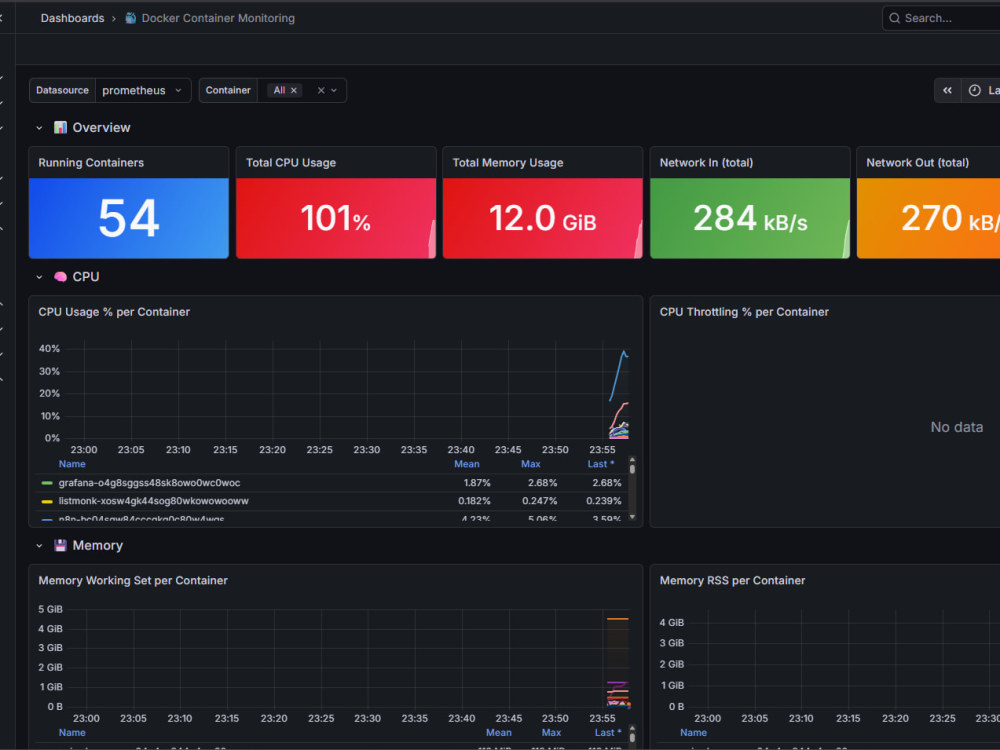The width and height of the screenshot is (1000, 750).
Task: Remove the All tag in Container filter
Action: coord(294,91)
